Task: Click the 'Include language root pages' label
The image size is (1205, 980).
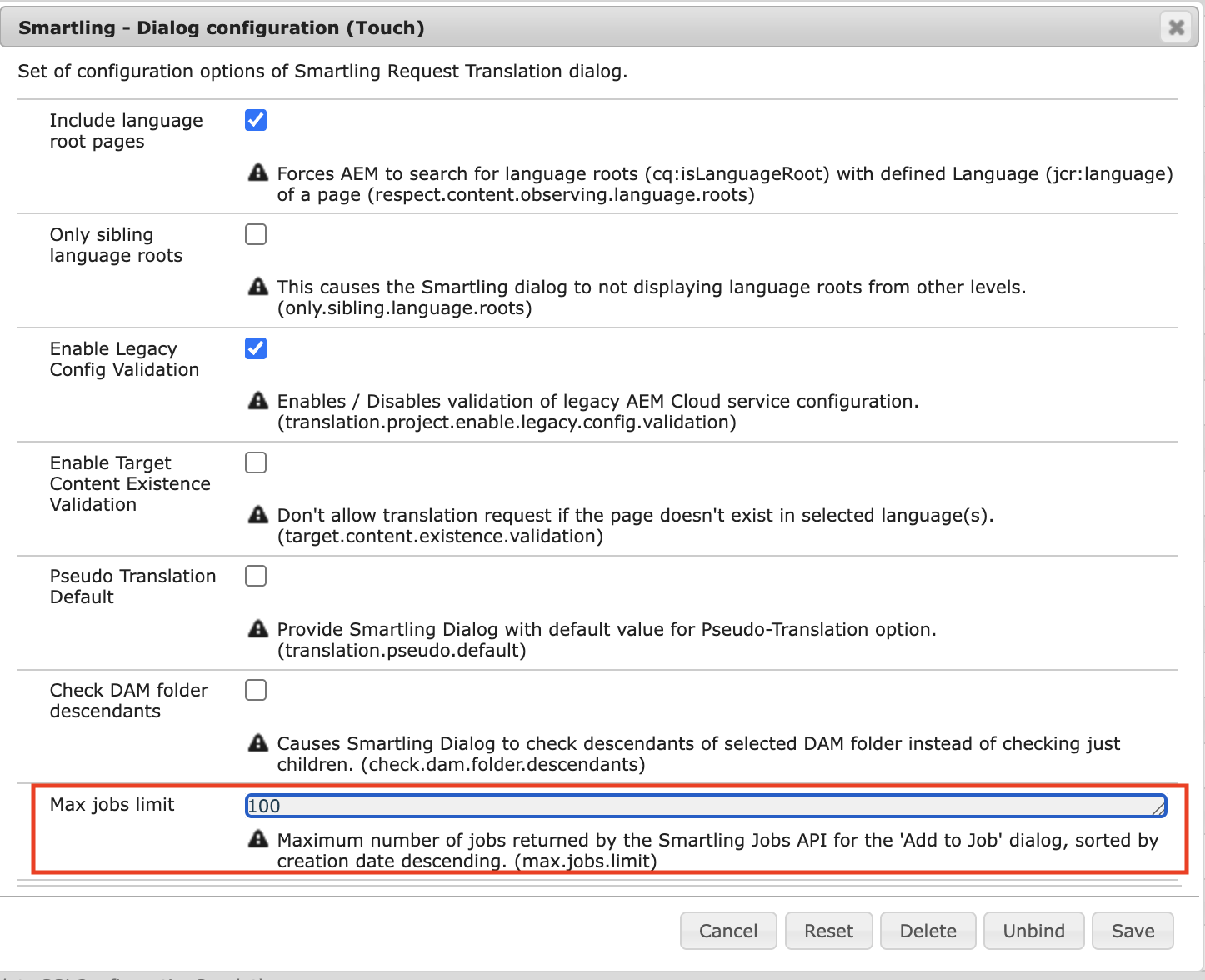Action: coord(126,131)
